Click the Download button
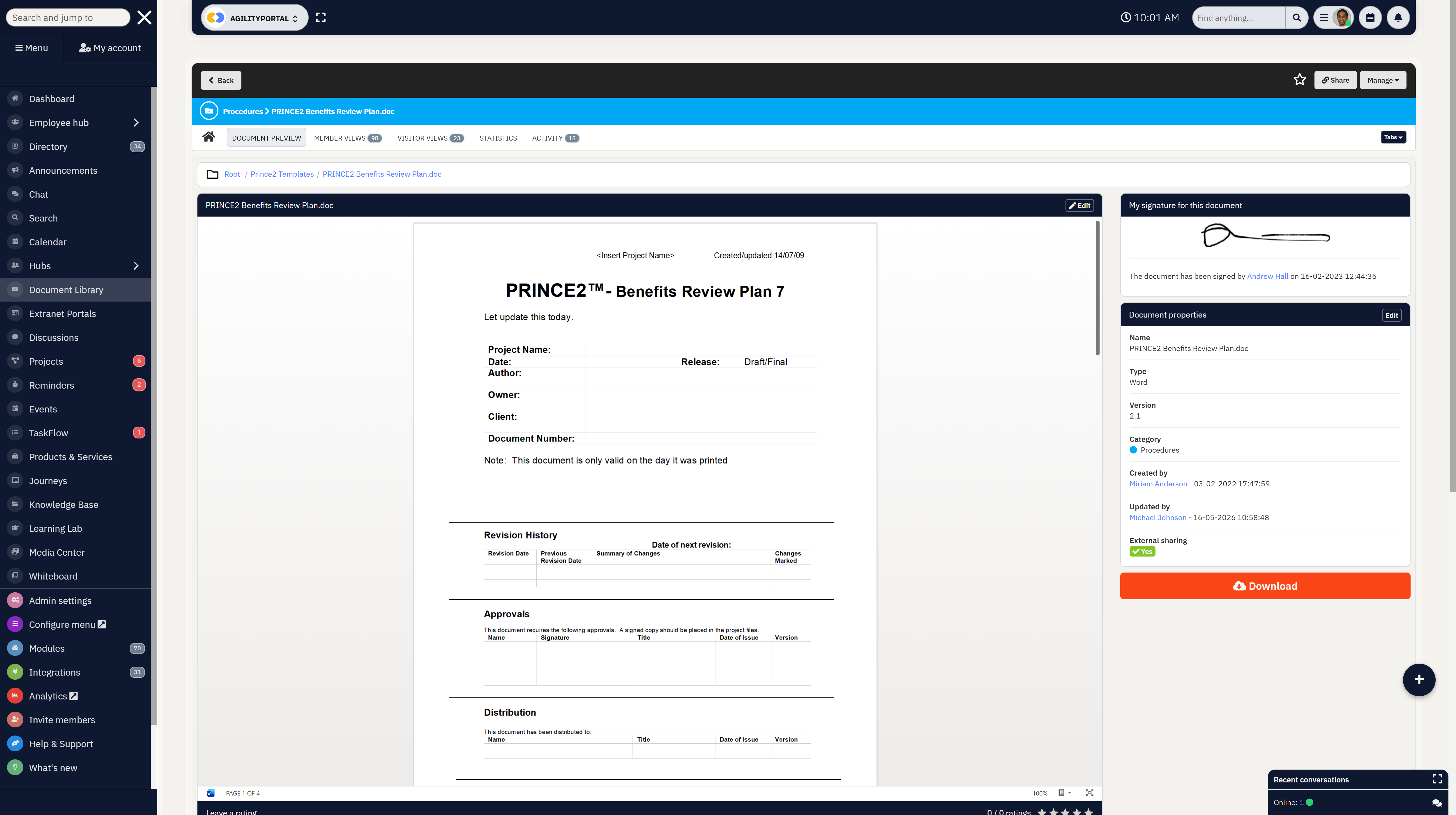The width and height of the screenshot is (1456, 815). pyautogui.click(x=1265, y=586)
